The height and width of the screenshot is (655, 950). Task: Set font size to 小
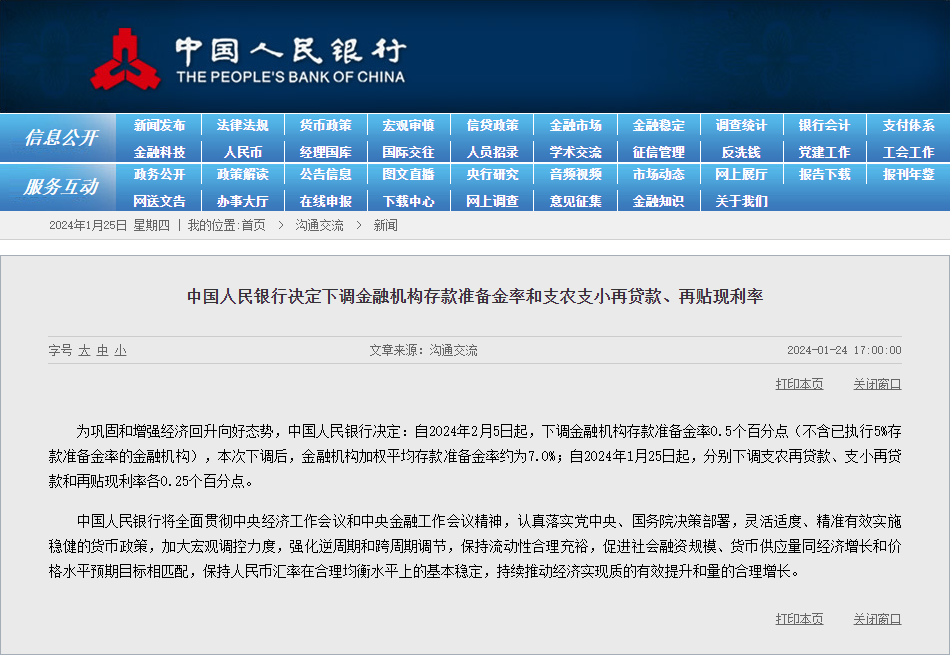point(120,351)
